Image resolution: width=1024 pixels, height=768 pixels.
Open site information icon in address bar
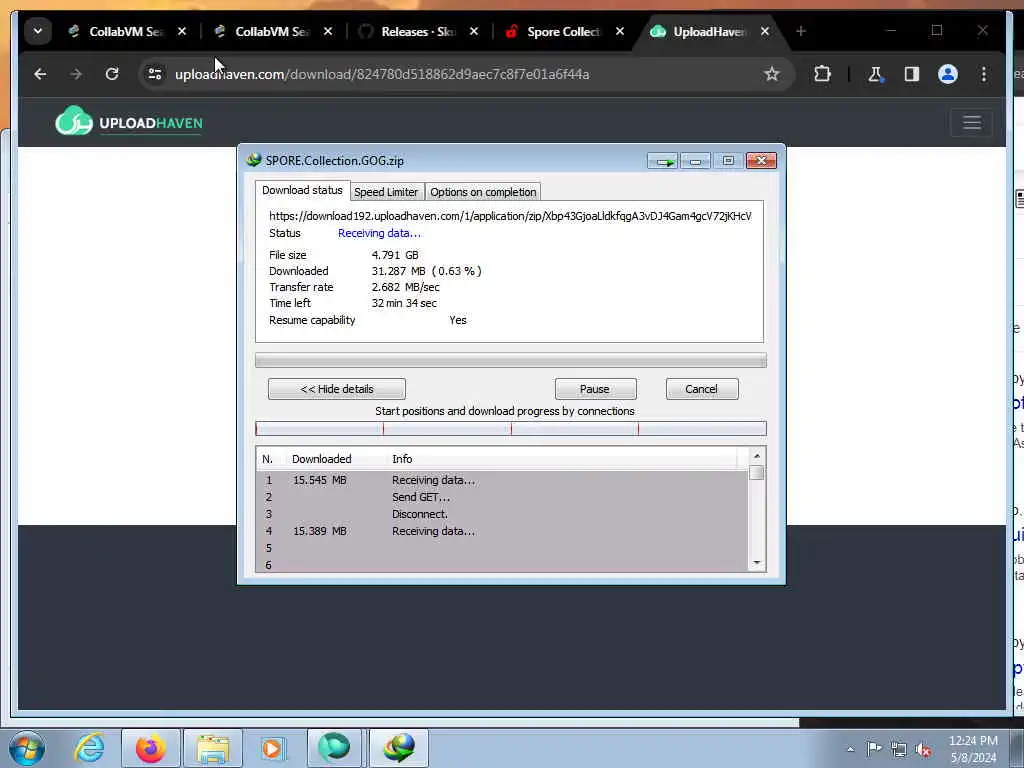click(155, 74)
